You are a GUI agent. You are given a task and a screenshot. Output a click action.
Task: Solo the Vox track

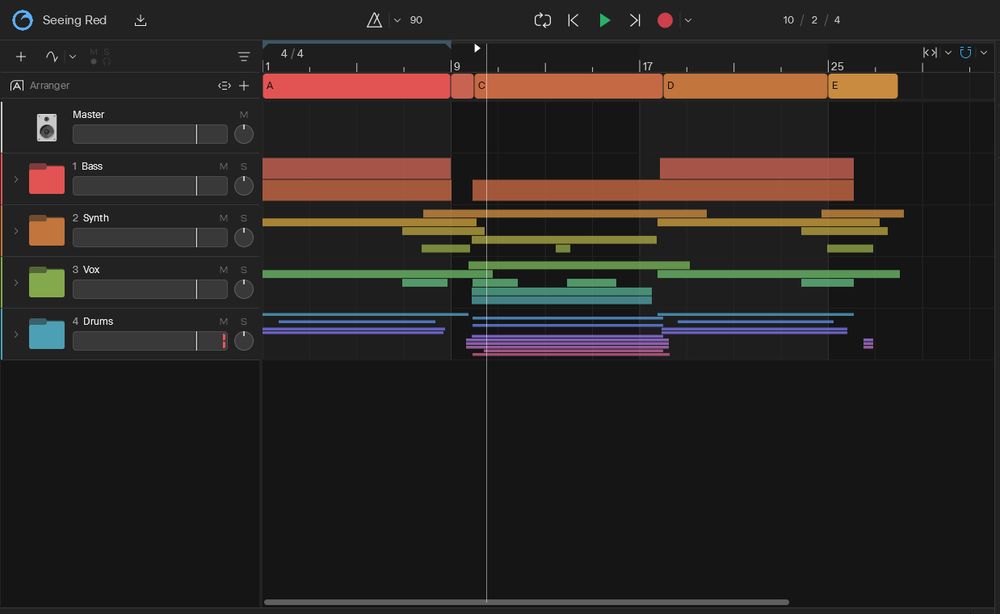coord(244,269)
